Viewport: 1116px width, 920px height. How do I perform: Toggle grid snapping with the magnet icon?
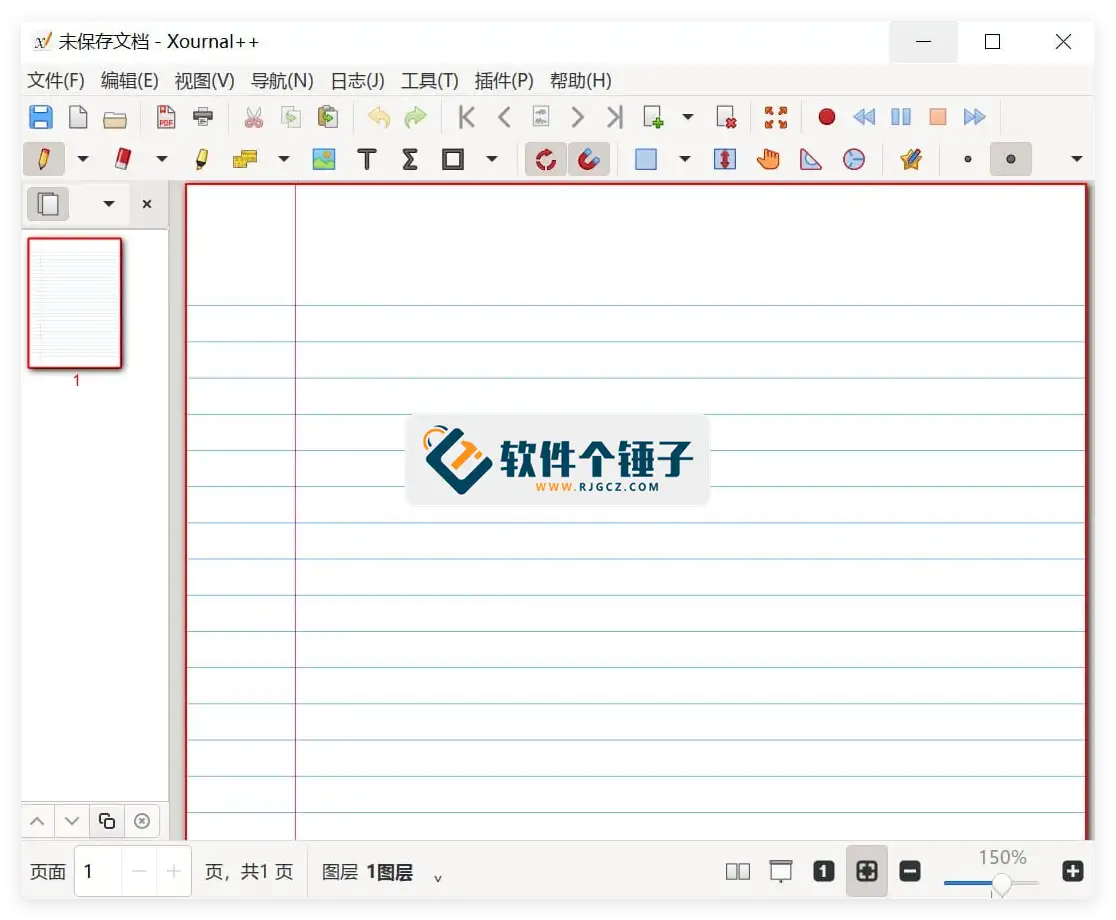coord(589,159)
